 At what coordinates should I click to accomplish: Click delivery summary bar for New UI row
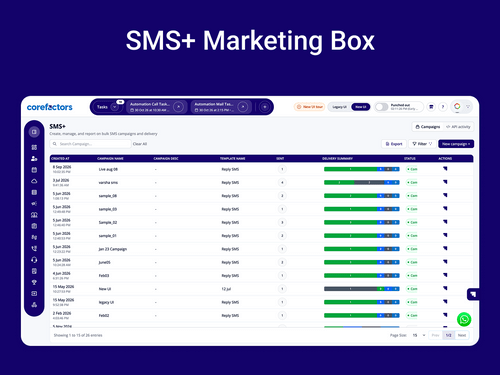(x=362, y=289)
